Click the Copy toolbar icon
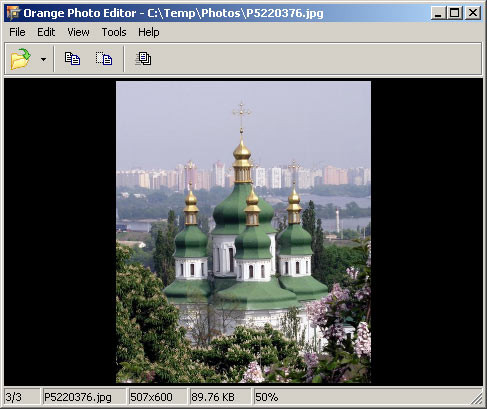This screenshot has height=409, width=487. pyautogui.click(x=72, y=59)
